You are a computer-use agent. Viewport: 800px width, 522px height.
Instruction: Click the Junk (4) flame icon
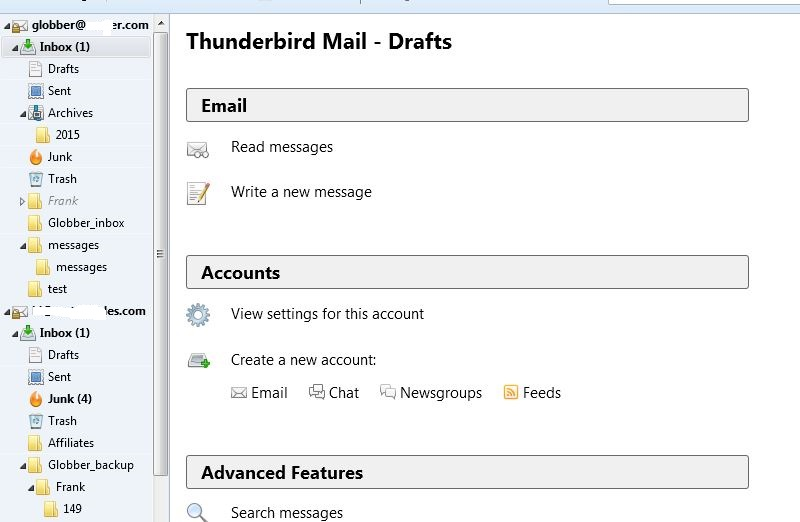36,399
